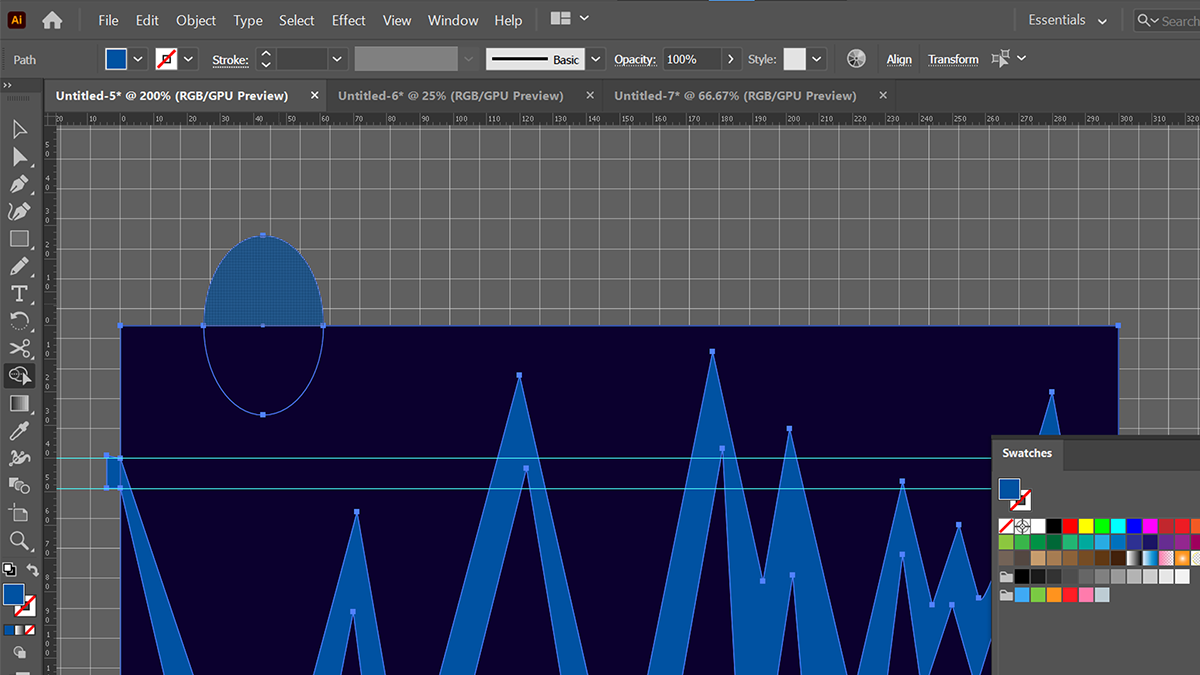Open the Basic brush definition dropdown
Screen dimensions: 1200x675
pyautogui.click(x=596, y=59)
